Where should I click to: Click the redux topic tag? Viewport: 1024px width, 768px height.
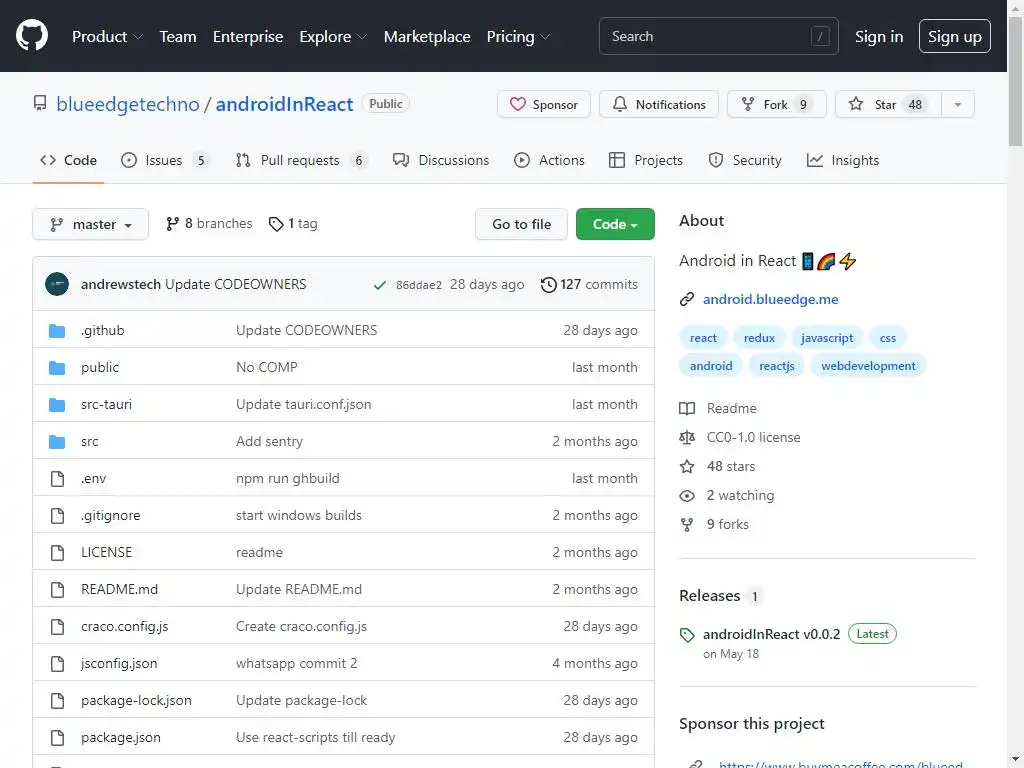(759, 338)
